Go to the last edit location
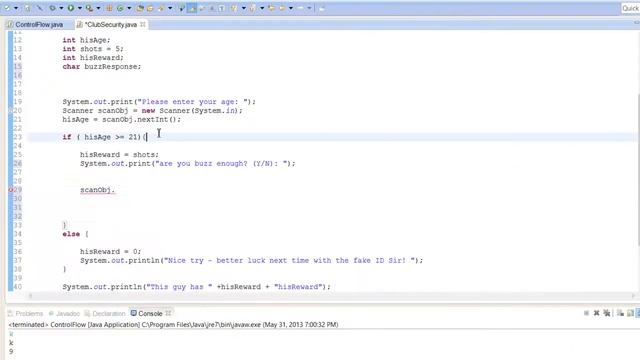 [x=271, y=8]
